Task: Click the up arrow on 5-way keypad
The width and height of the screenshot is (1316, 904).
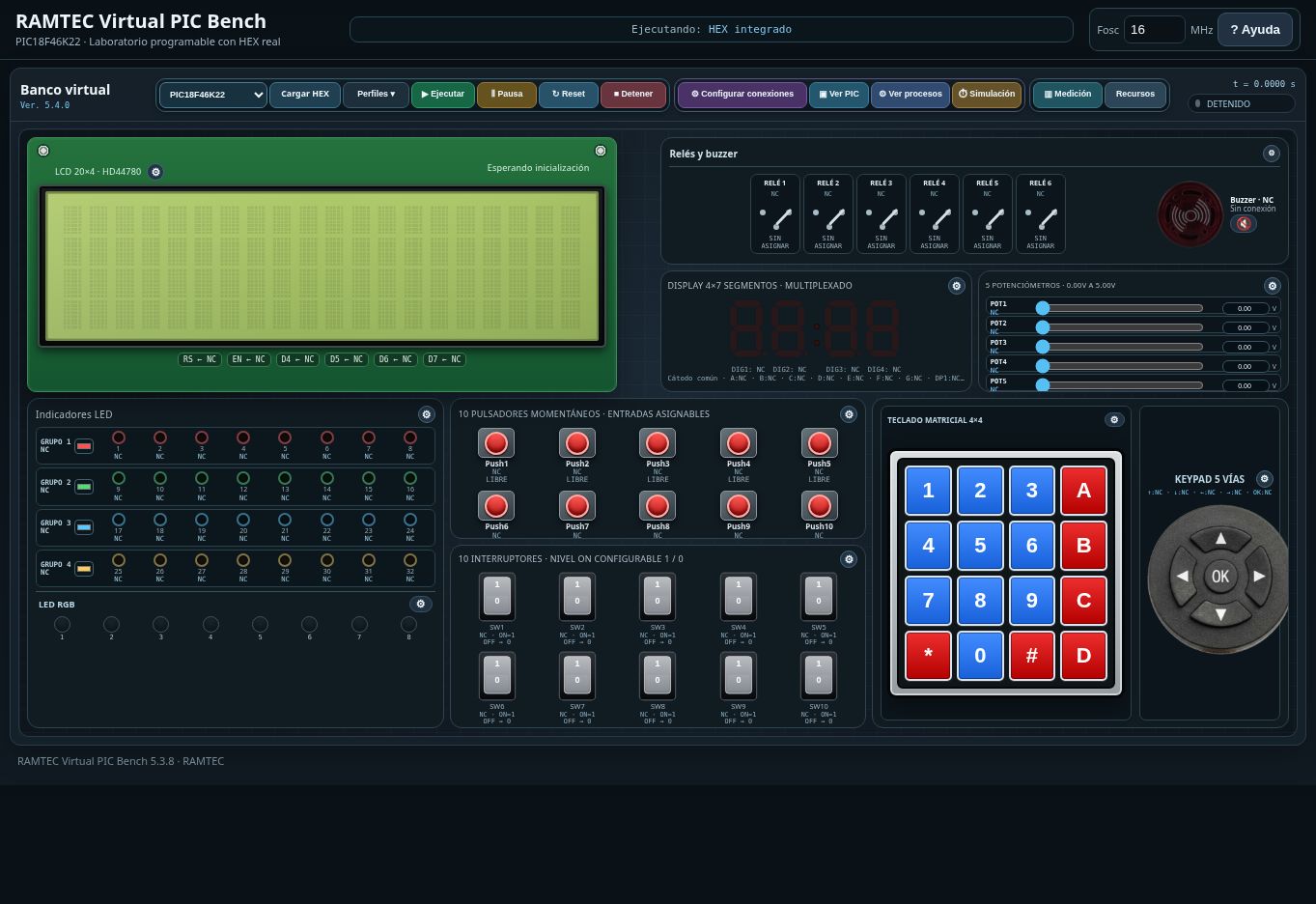Action: (x=1220, y=538)
